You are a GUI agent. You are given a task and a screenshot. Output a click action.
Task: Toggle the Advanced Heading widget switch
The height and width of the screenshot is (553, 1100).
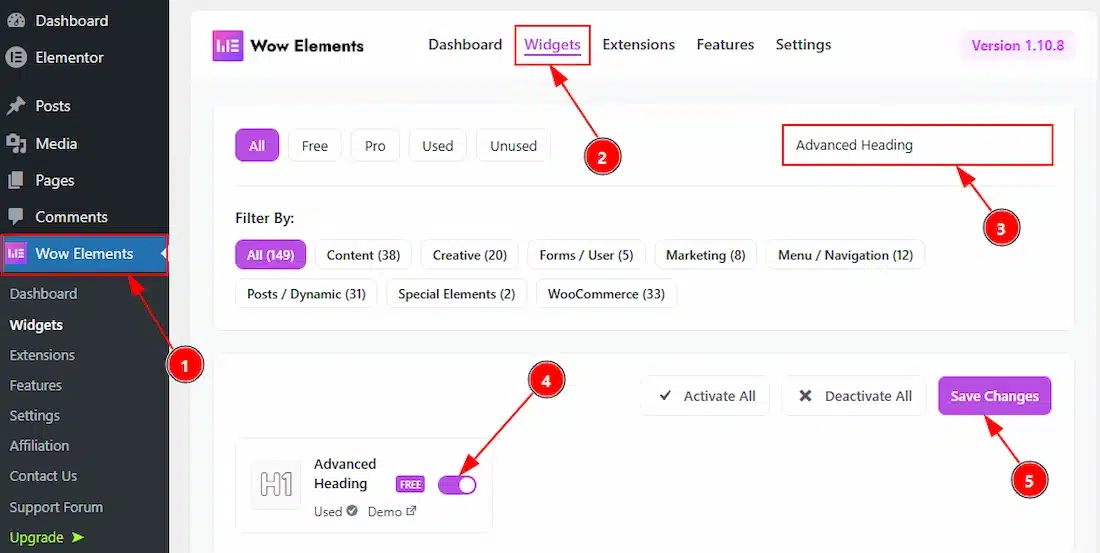pos(457,485)
